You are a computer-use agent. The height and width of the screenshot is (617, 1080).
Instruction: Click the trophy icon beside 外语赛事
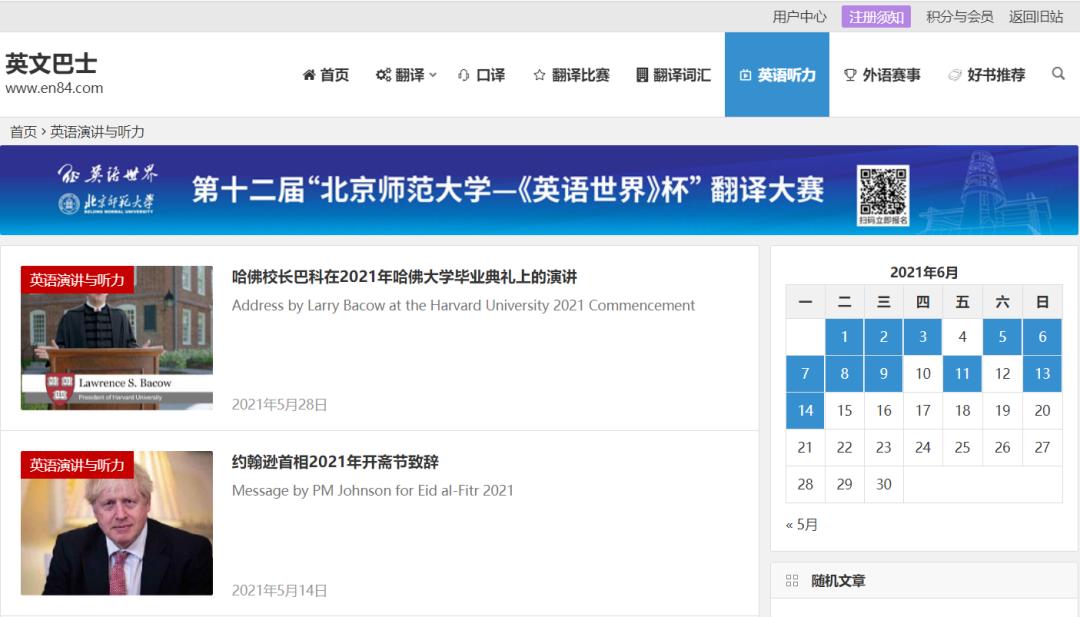click(850, 75)
